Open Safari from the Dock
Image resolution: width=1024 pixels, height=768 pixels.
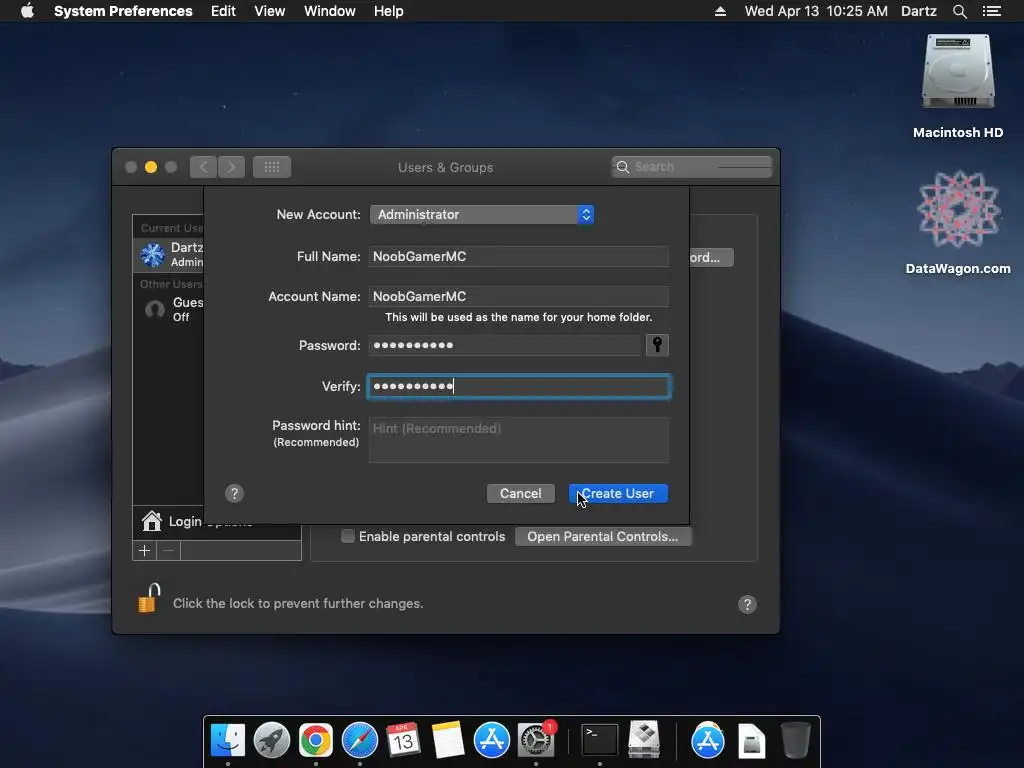click(x=360, y=741)
